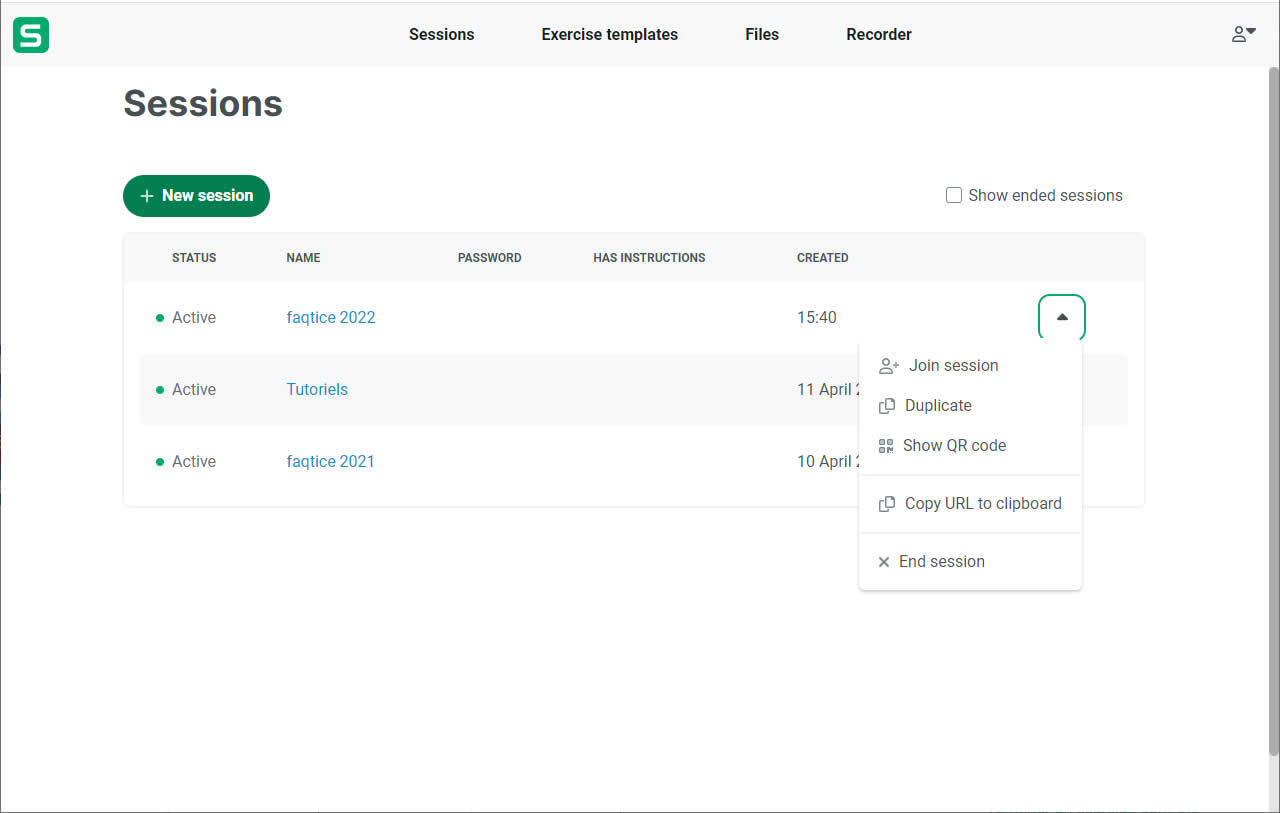1280x813 pixels.
Task: Click the Join session person icon
Action: (x=888, y=366)
